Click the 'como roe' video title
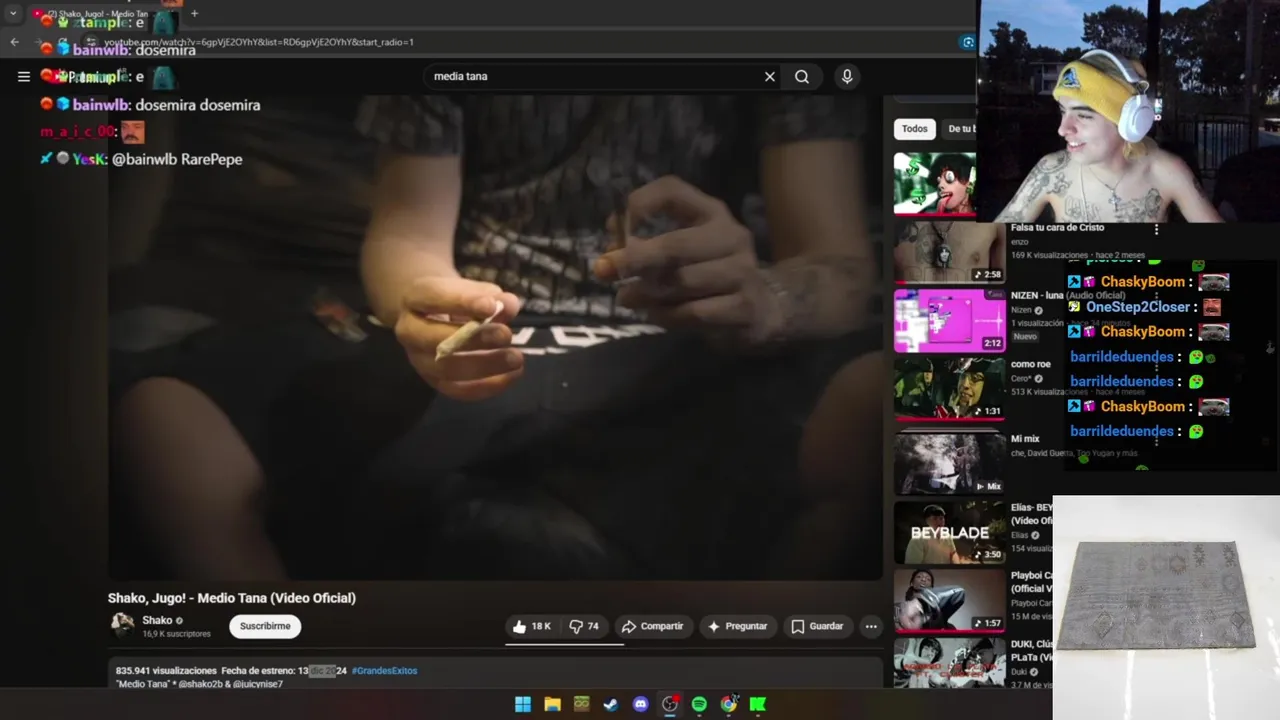1280x720 pixels. coord(1030,364)
